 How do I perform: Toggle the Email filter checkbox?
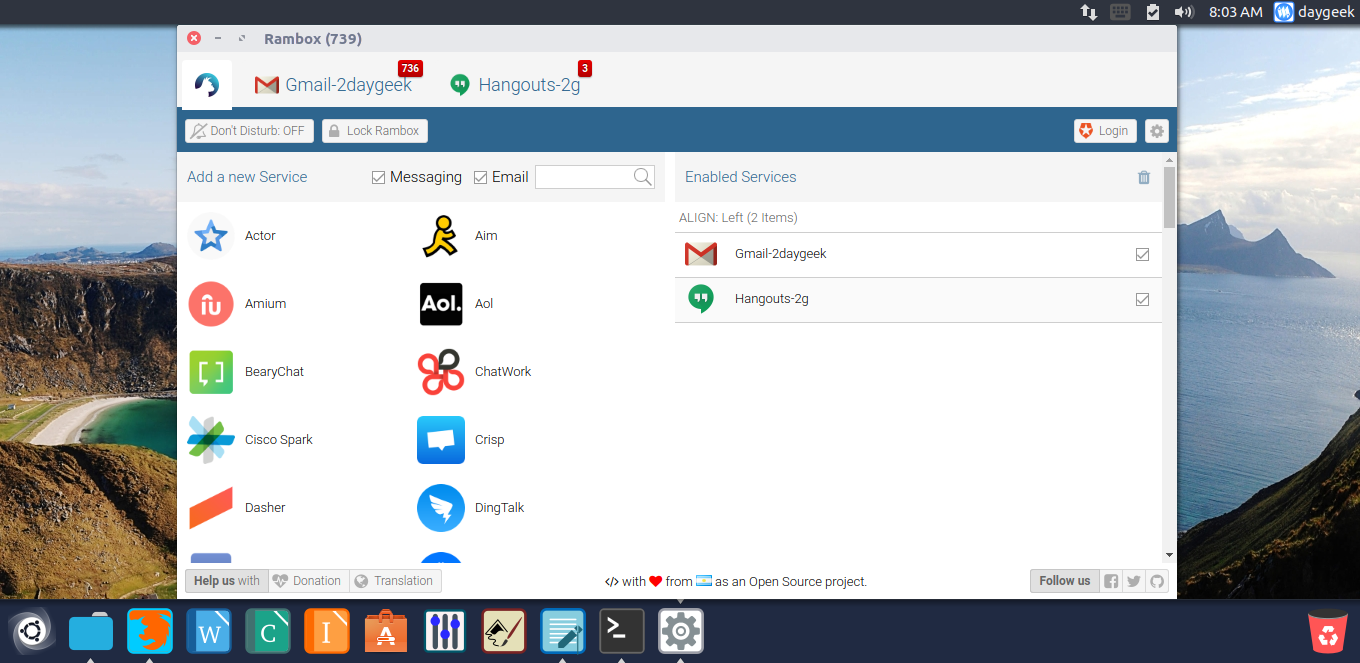480,177
